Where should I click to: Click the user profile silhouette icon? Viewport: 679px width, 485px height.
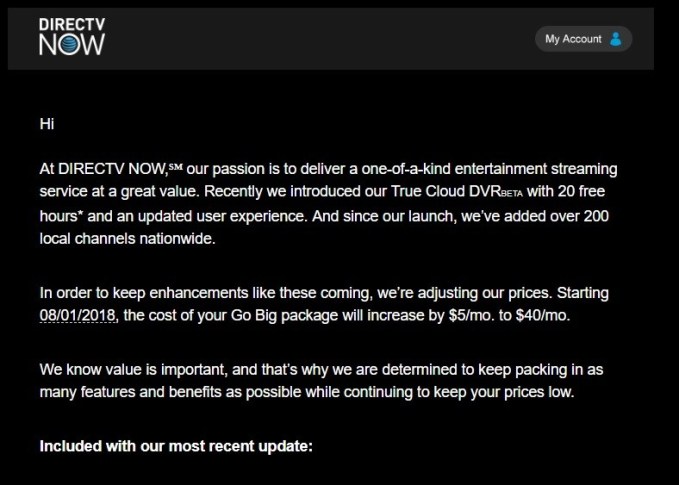pyautogui.click(x=616, y=39)
